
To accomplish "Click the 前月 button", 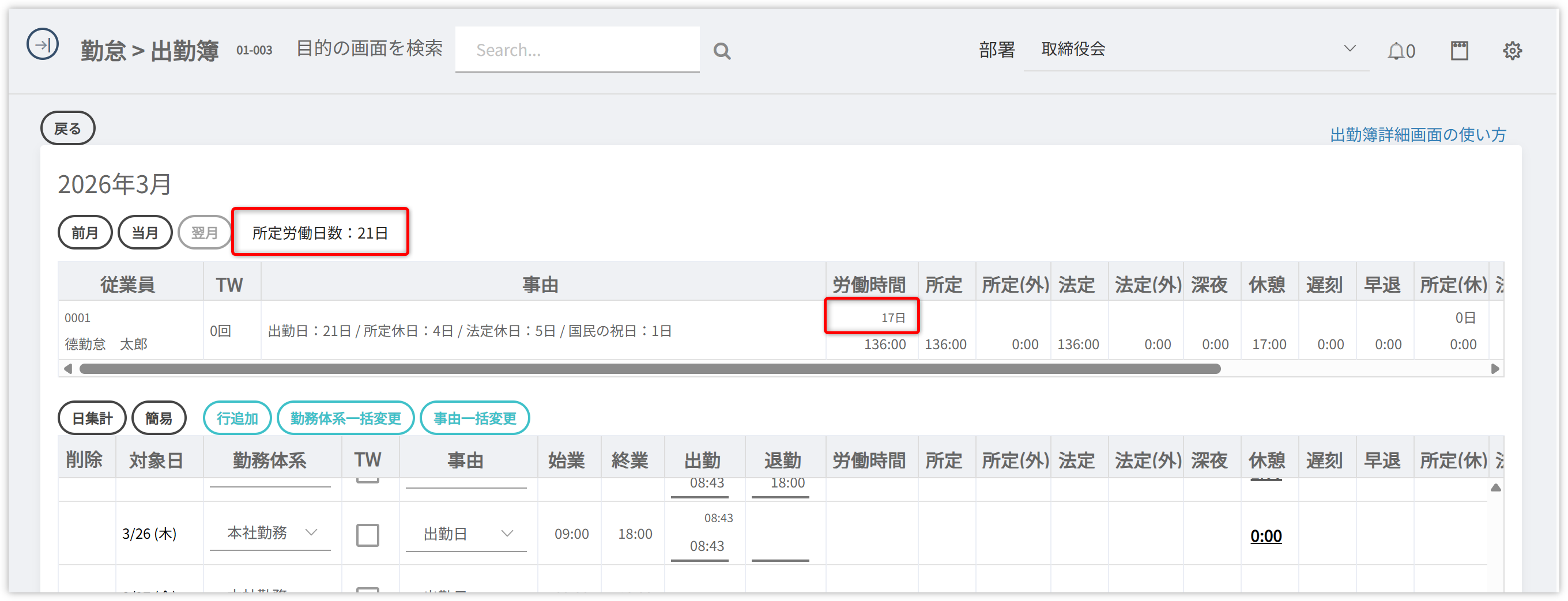I will click(x=85, y=232).
